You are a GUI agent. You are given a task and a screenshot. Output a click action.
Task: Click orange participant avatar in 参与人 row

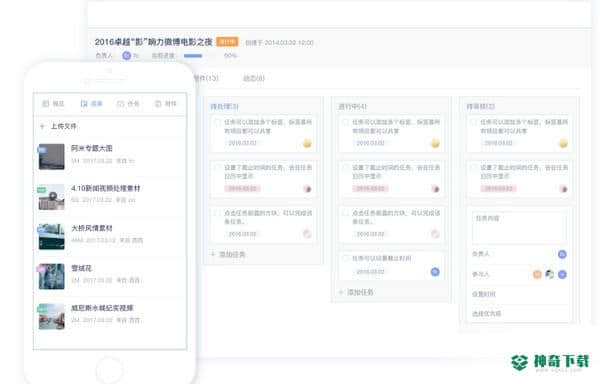(537, 274)
